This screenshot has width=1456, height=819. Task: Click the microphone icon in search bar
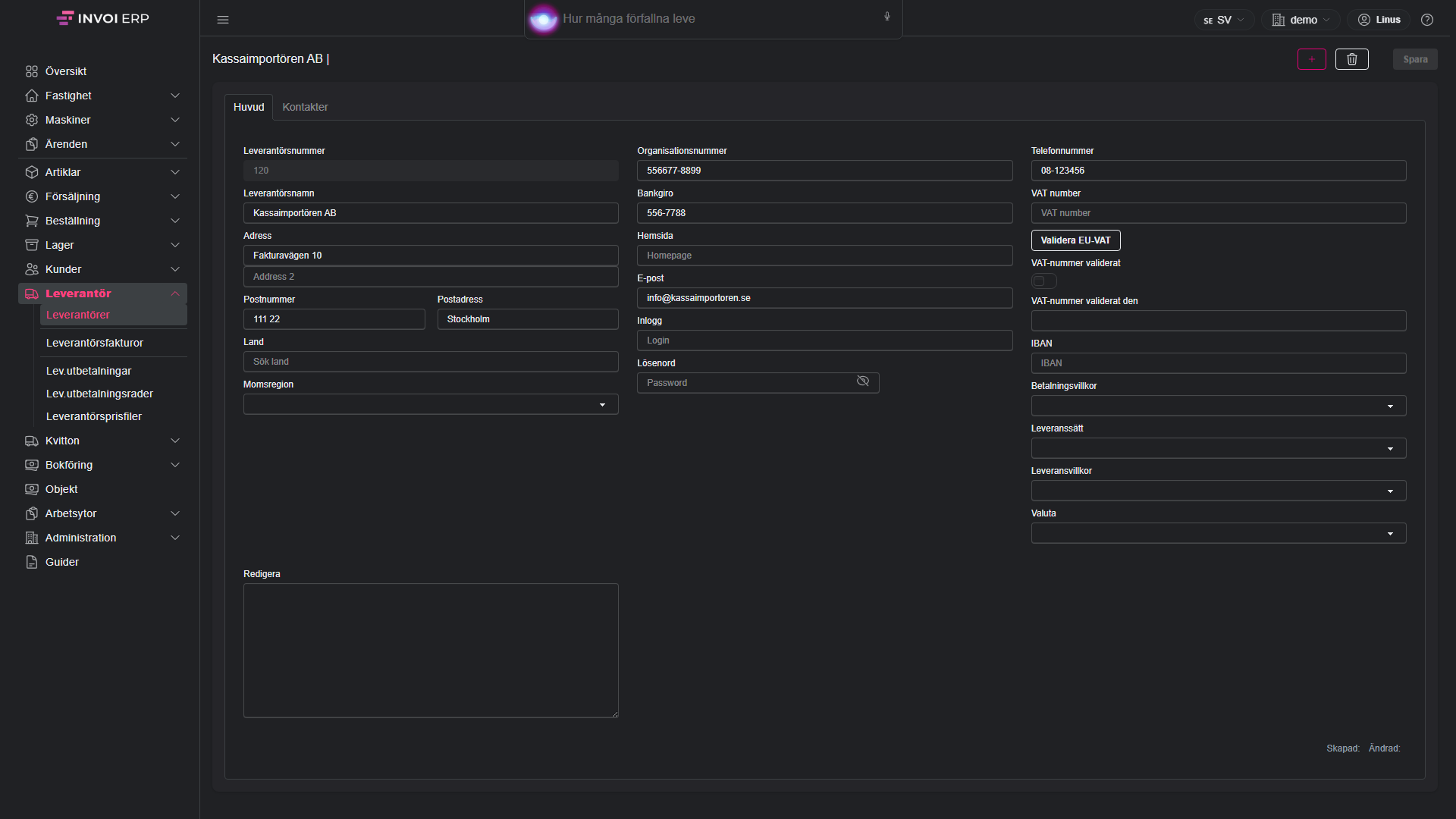tap(887, 17)
